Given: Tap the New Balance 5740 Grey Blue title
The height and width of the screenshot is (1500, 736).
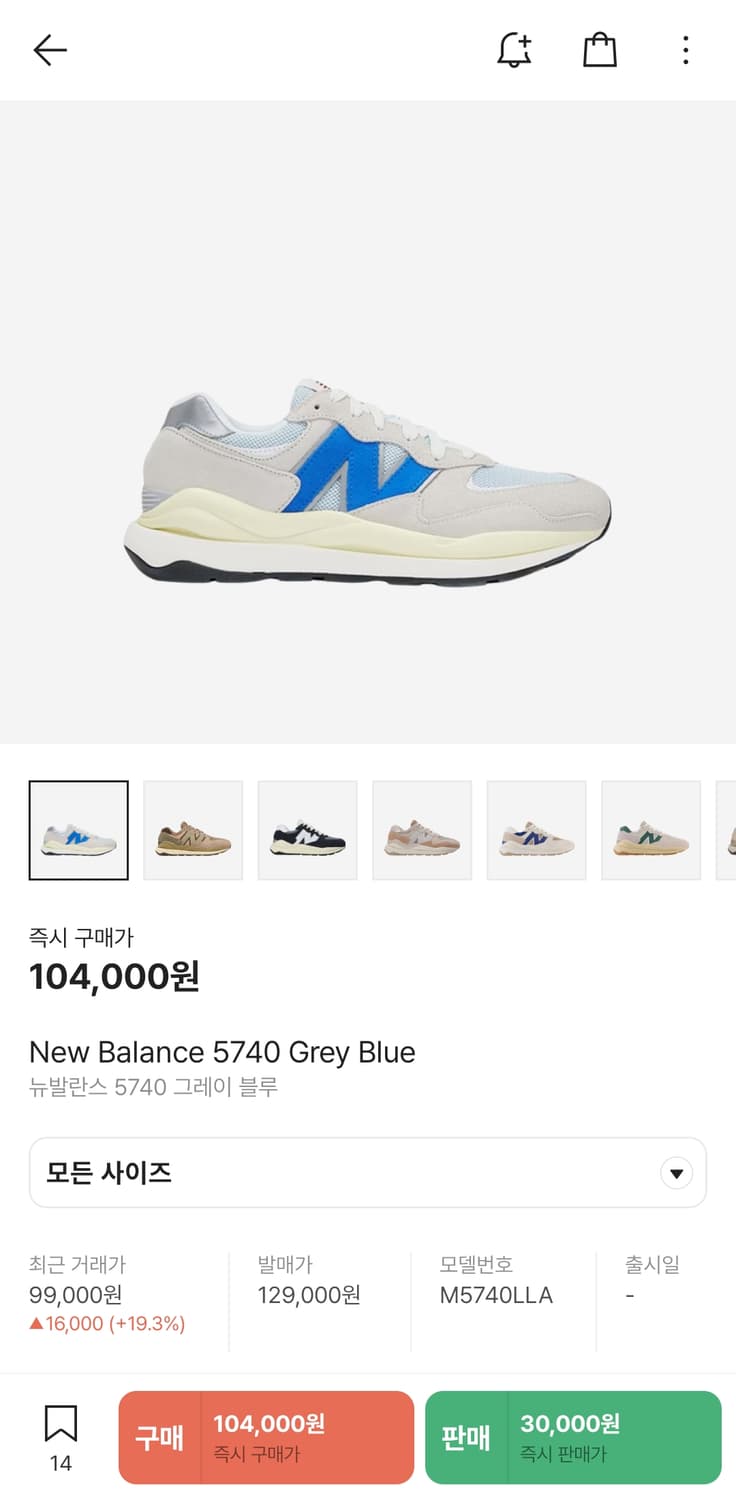Looking at the screenshot, I should pyautogui.click(x=222, y=1052).
